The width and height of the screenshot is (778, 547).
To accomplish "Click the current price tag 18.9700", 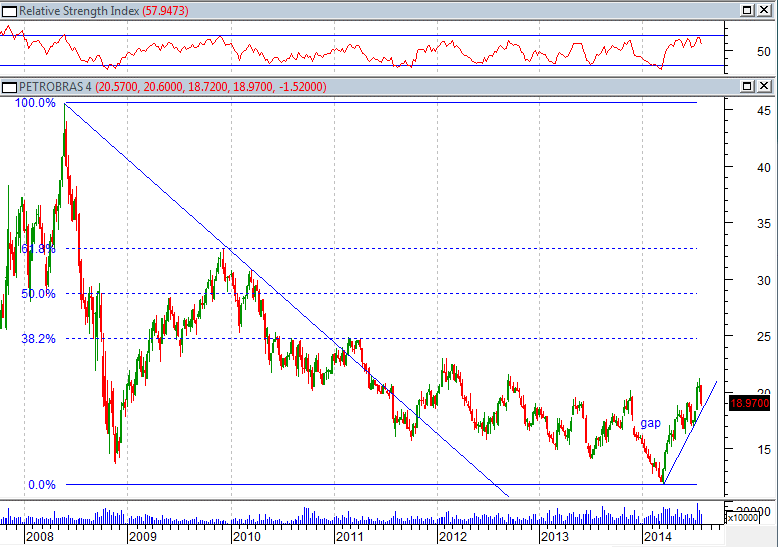I will click(750, 403).
